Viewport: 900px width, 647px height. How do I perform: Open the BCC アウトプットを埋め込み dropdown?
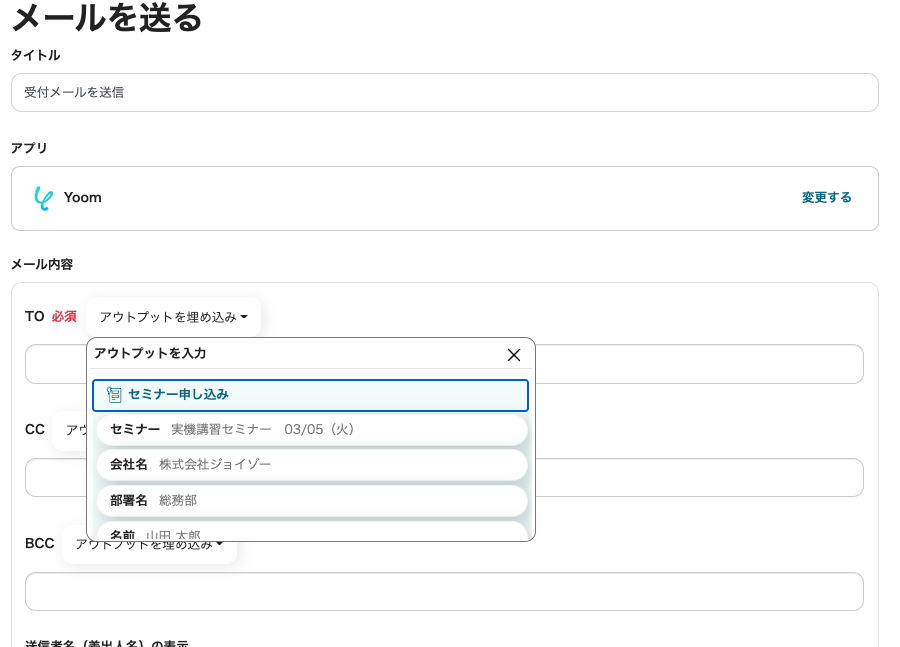(149, 544)
